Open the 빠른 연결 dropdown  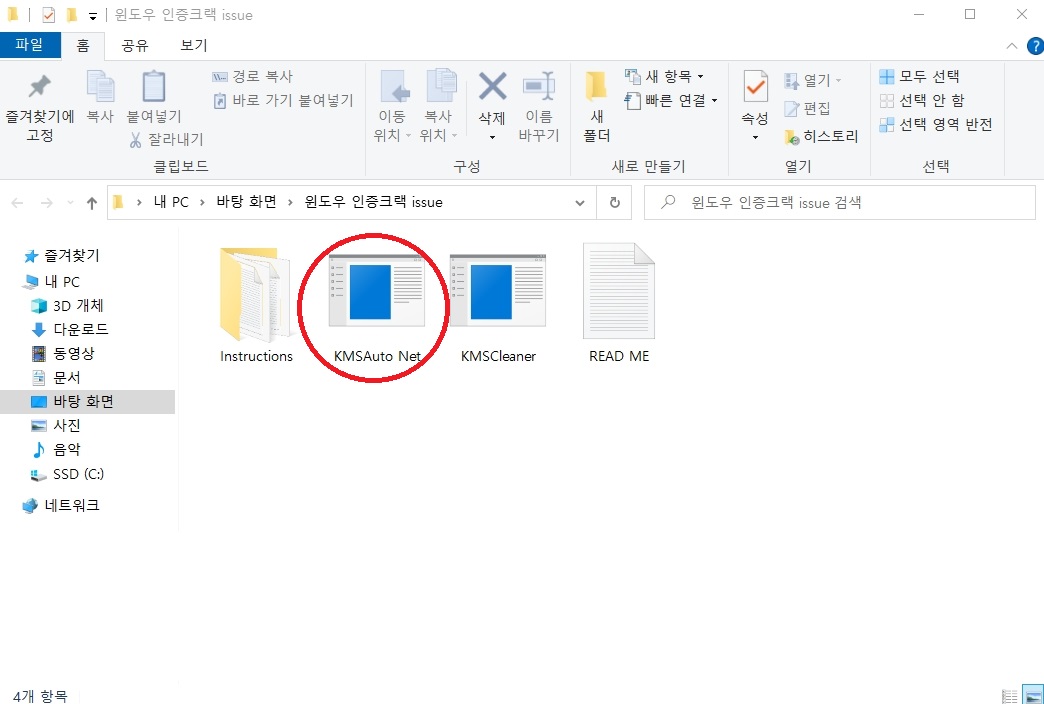[715, 99]
